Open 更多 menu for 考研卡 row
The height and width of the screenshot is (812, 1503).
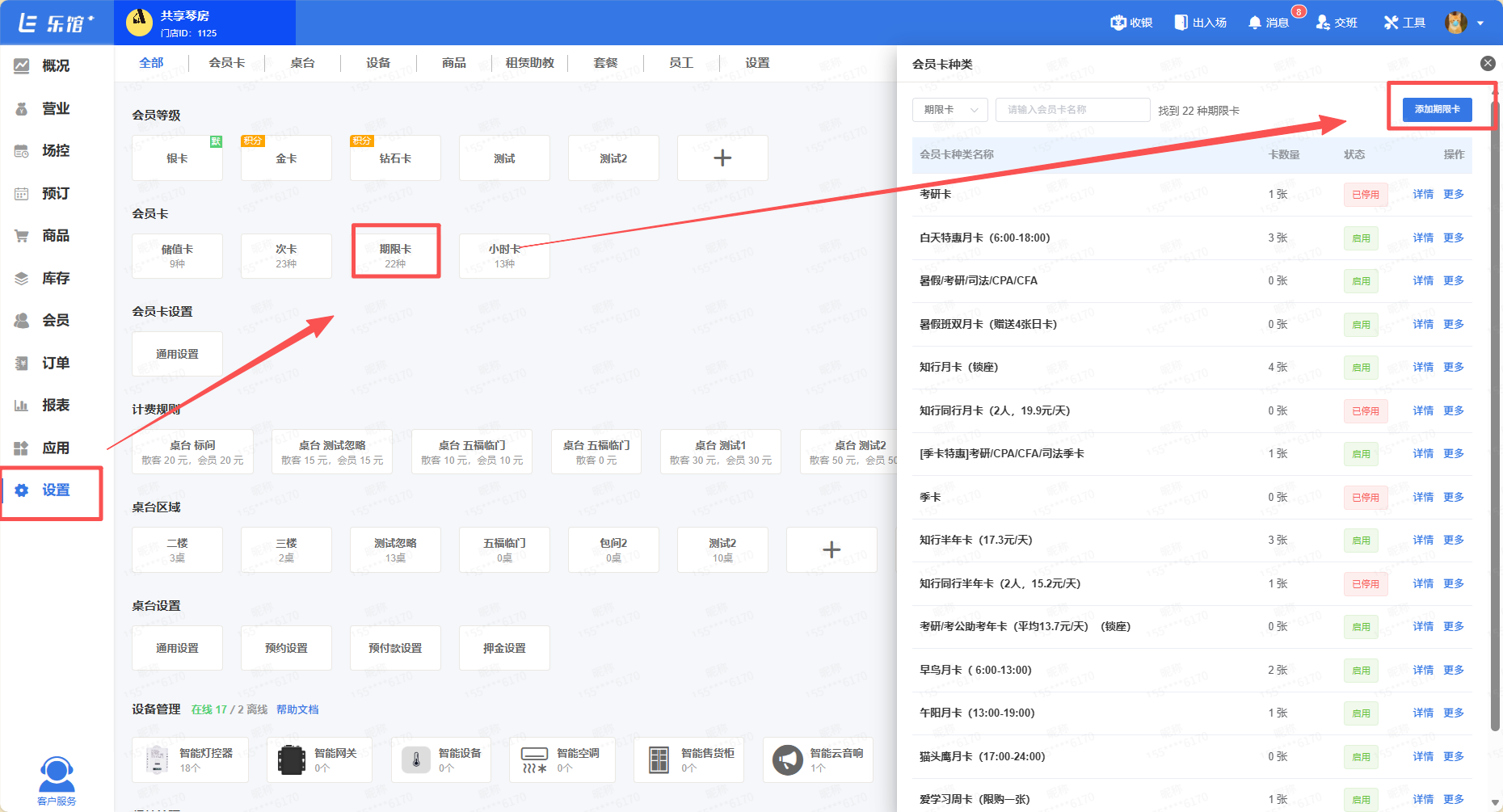1453,195
